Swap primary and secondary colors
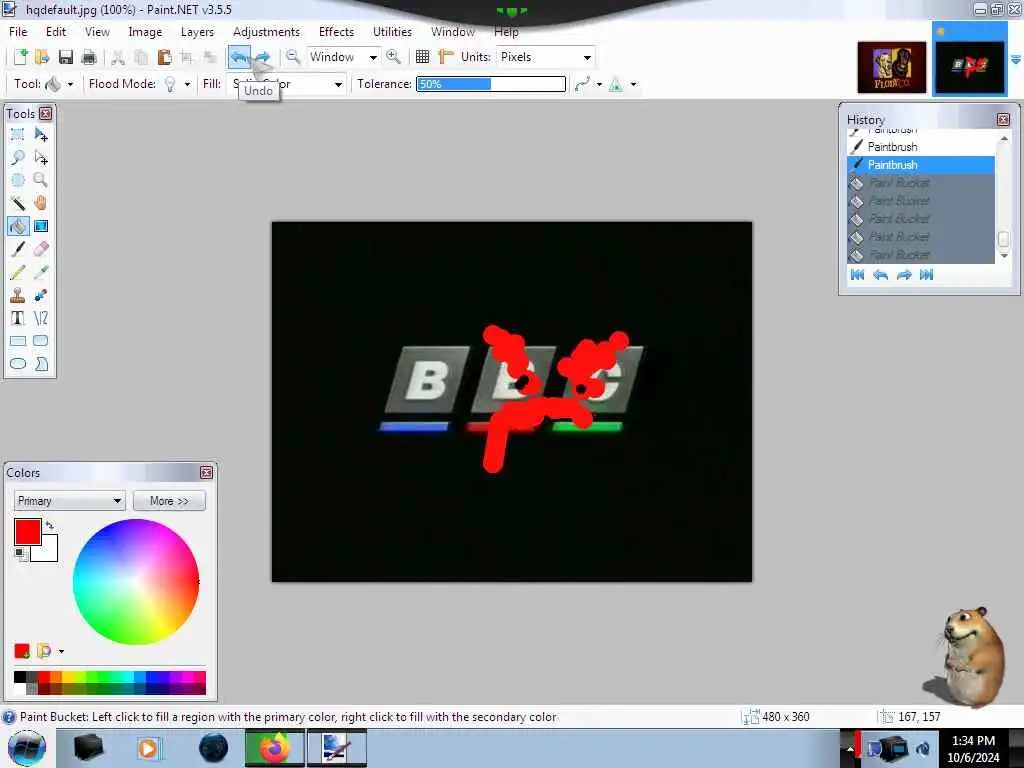 [x=50, y=525]
